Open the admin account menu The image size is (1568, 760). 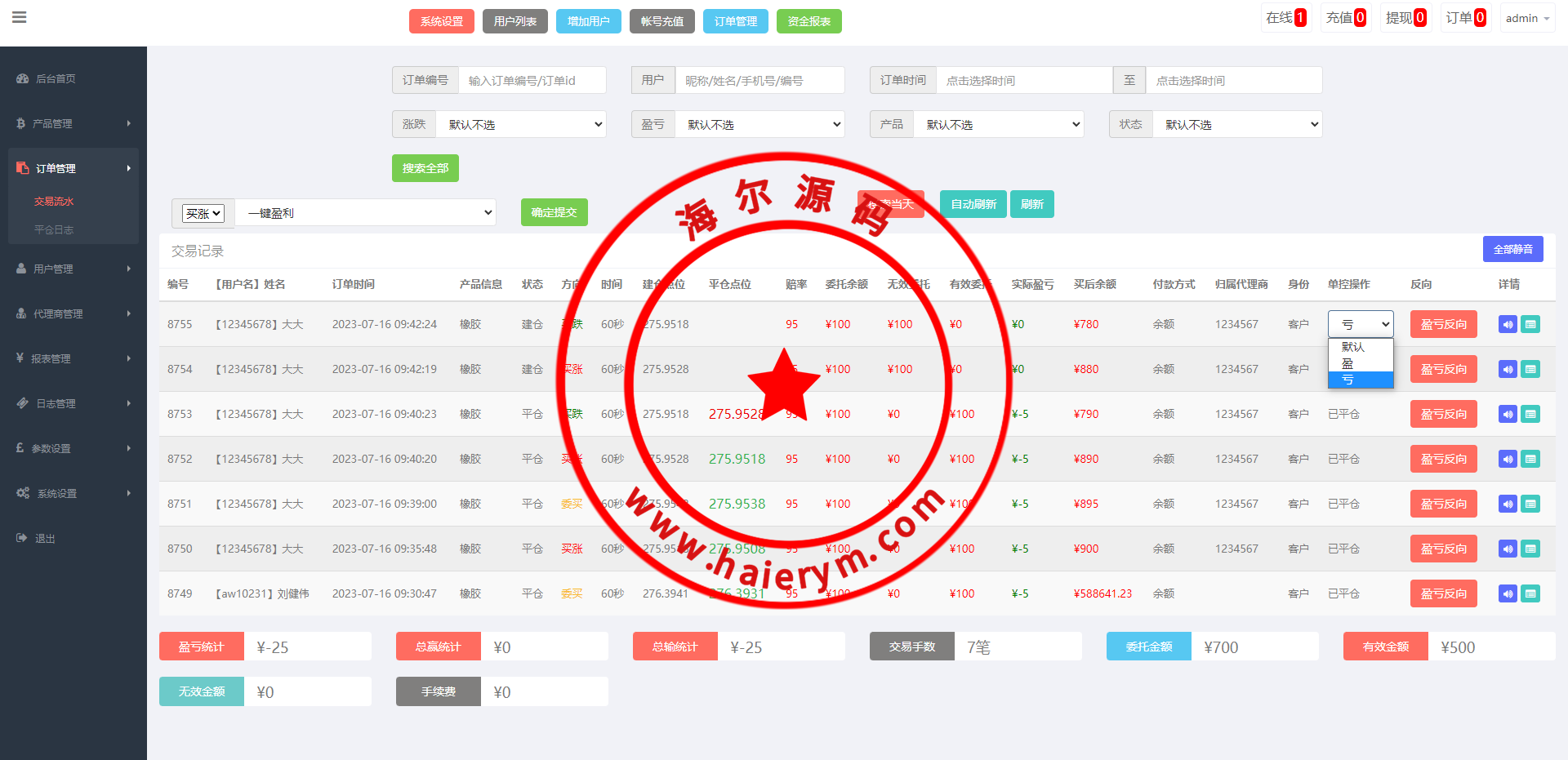click(1526, 18)
